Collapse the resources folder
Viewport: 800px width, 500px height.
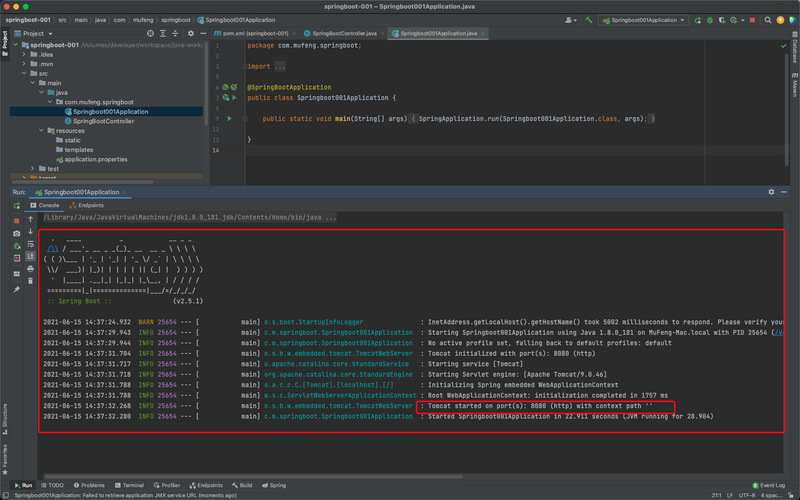click(41, 131)
